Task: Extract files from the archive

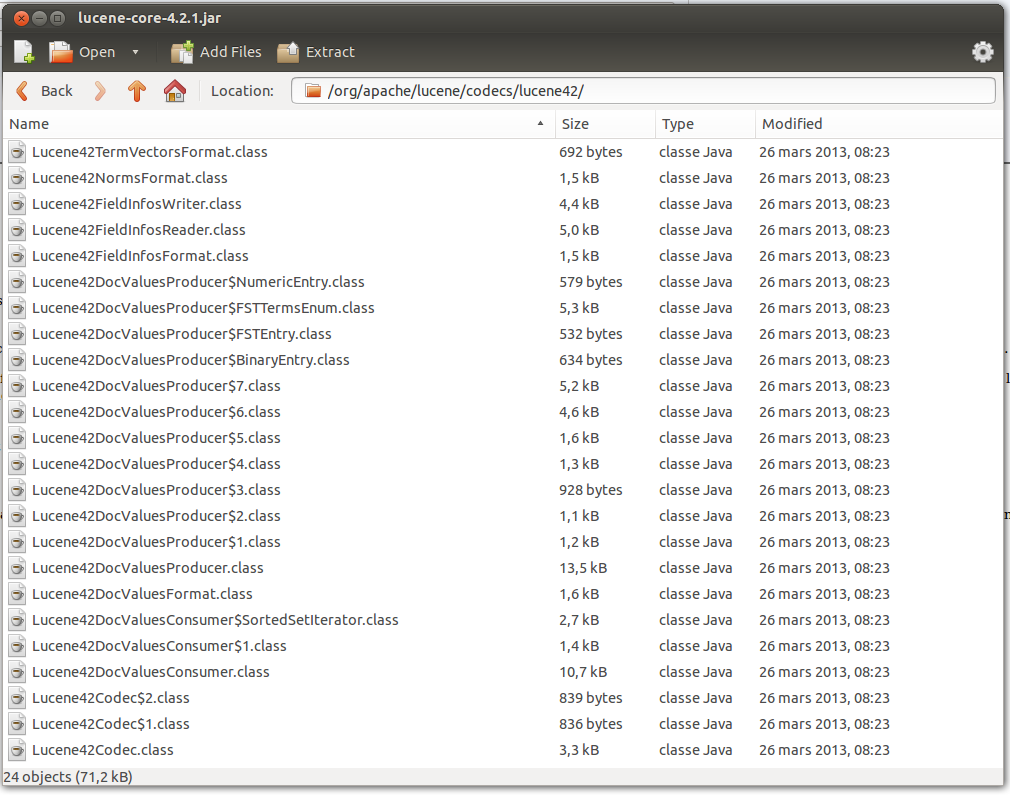Action: (x=316, y=52)
